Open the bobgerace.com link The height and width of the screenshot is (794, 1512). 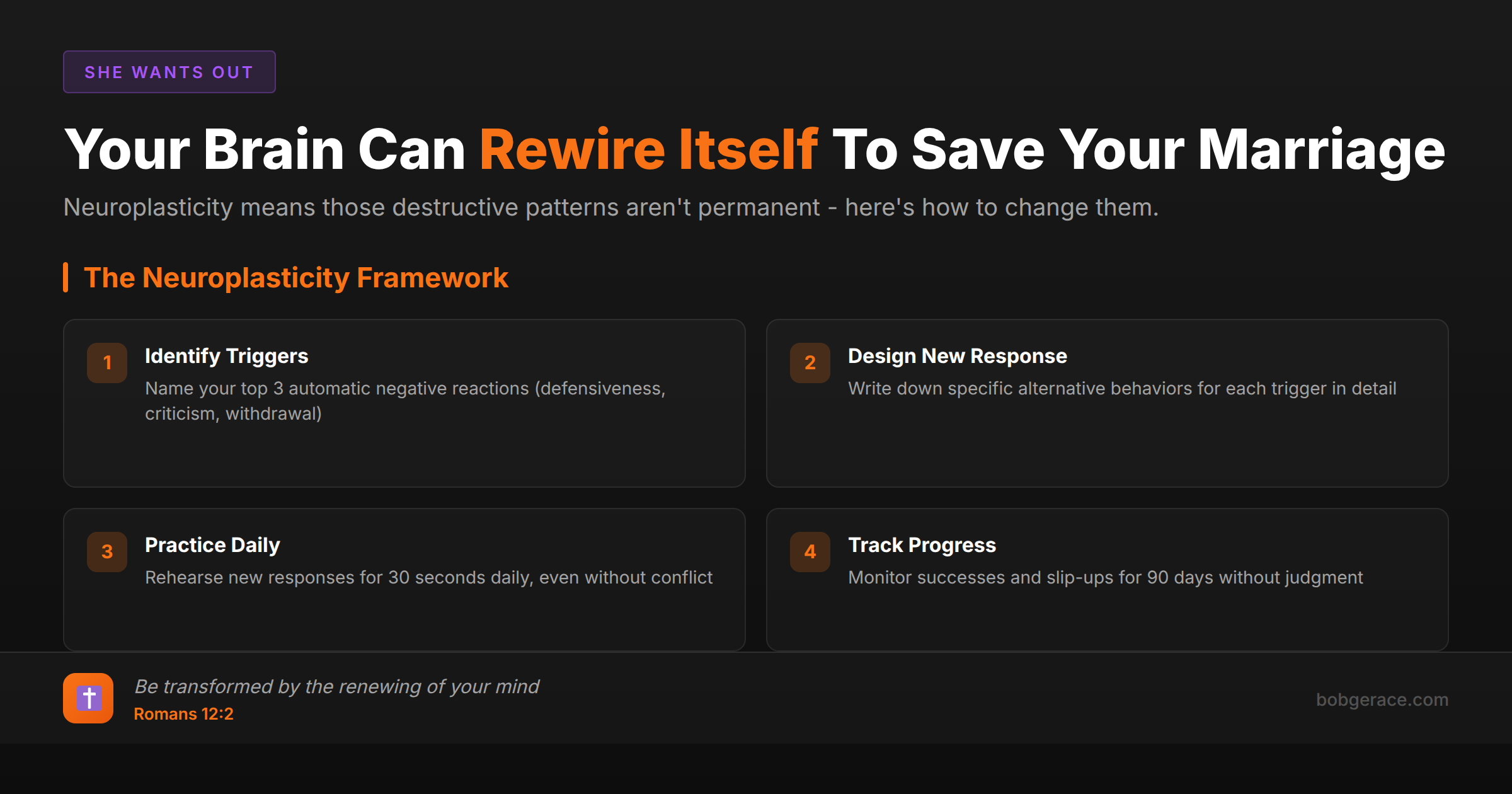1382,699
